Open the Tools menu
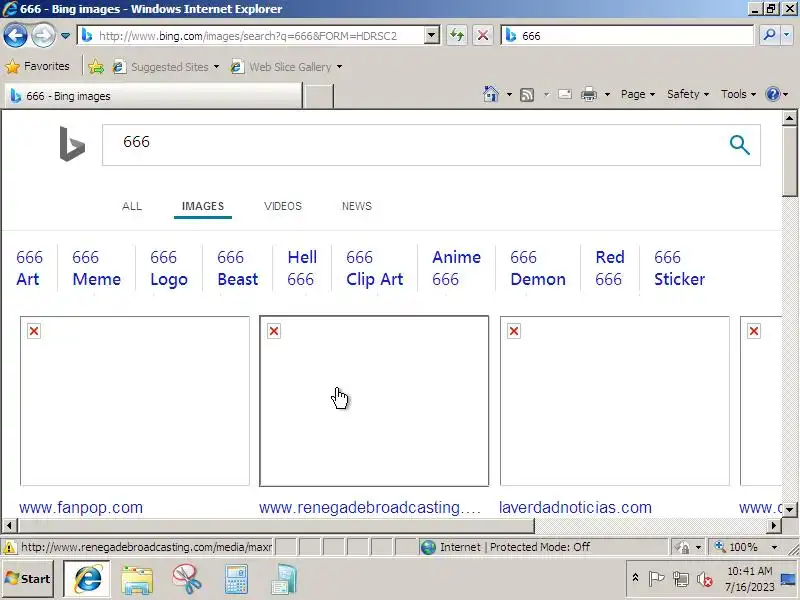800x600 pixels. click(x=738, y=94)
